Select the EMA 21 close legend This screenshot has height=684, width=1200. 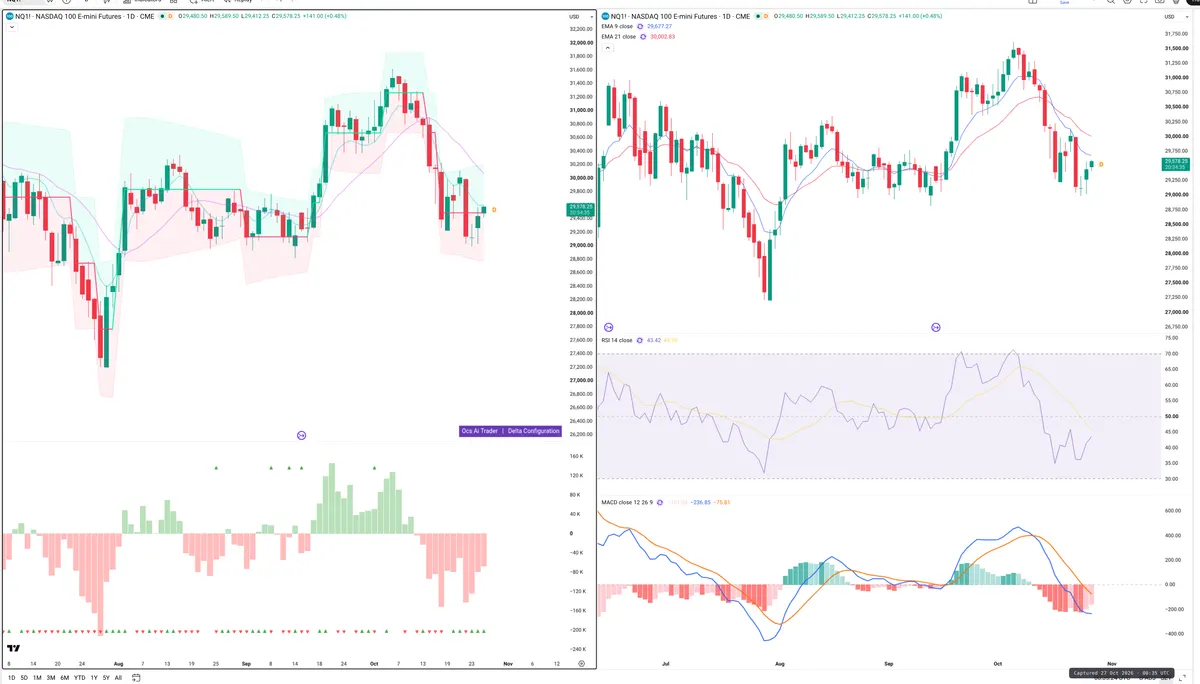(x=618, y=36)
